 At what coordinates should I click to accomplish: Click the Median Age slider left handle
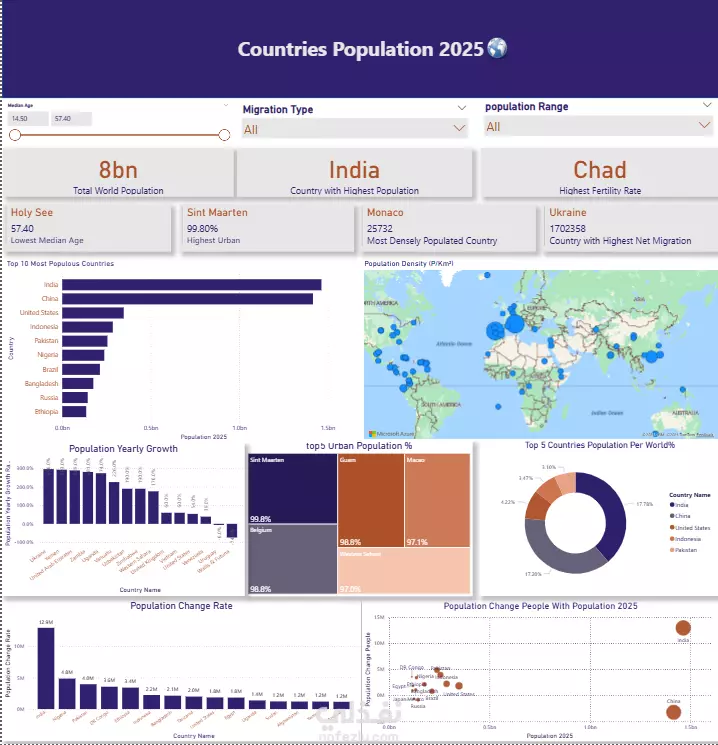coord(15,135)
